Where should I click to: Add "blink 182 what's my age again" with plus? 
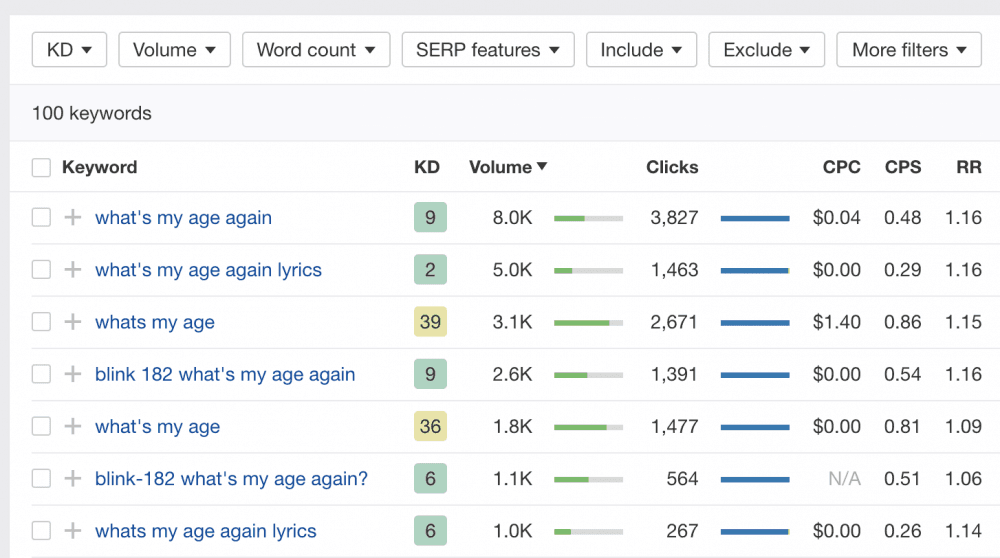(x=73, y=374)
